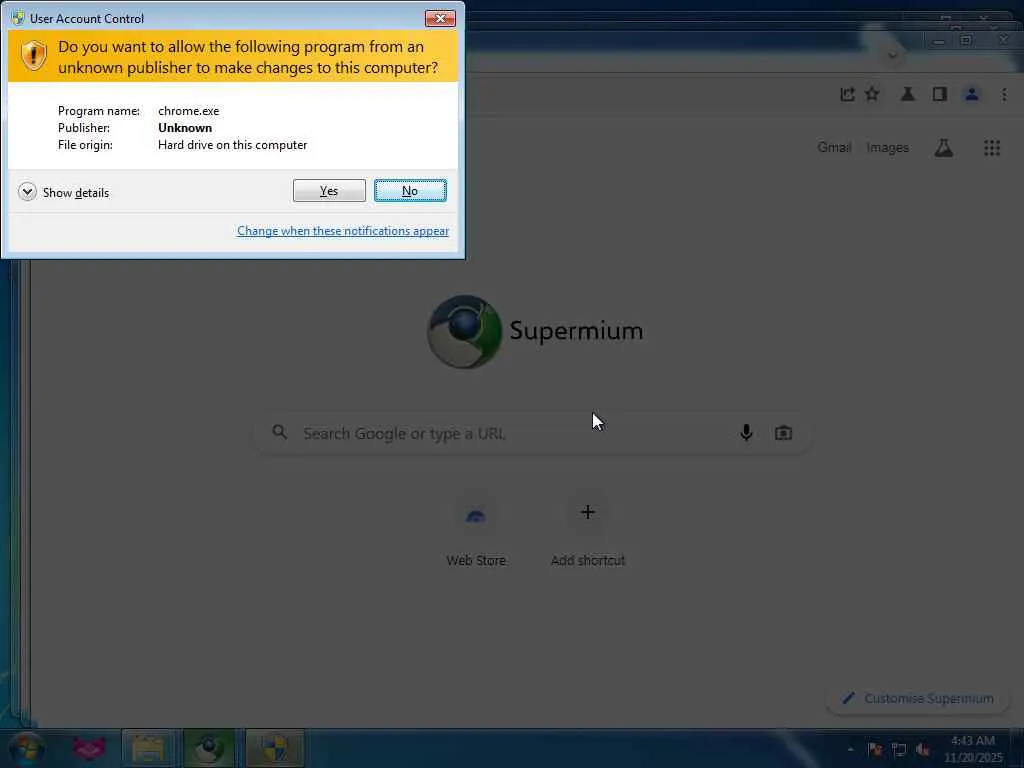
Task: Open the Images link
Action: 888,148
